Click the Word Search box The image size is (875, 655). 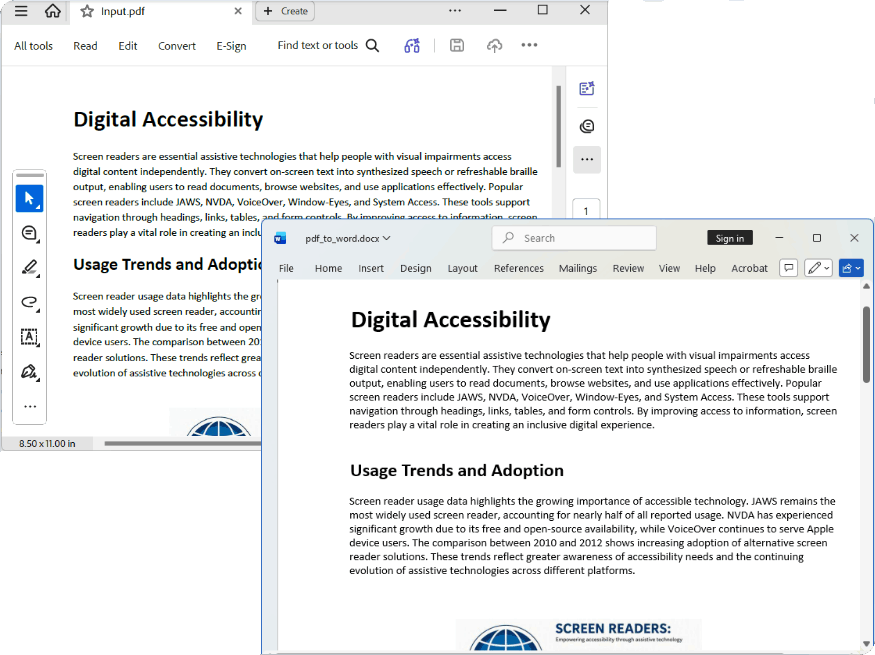click(574, 238)
